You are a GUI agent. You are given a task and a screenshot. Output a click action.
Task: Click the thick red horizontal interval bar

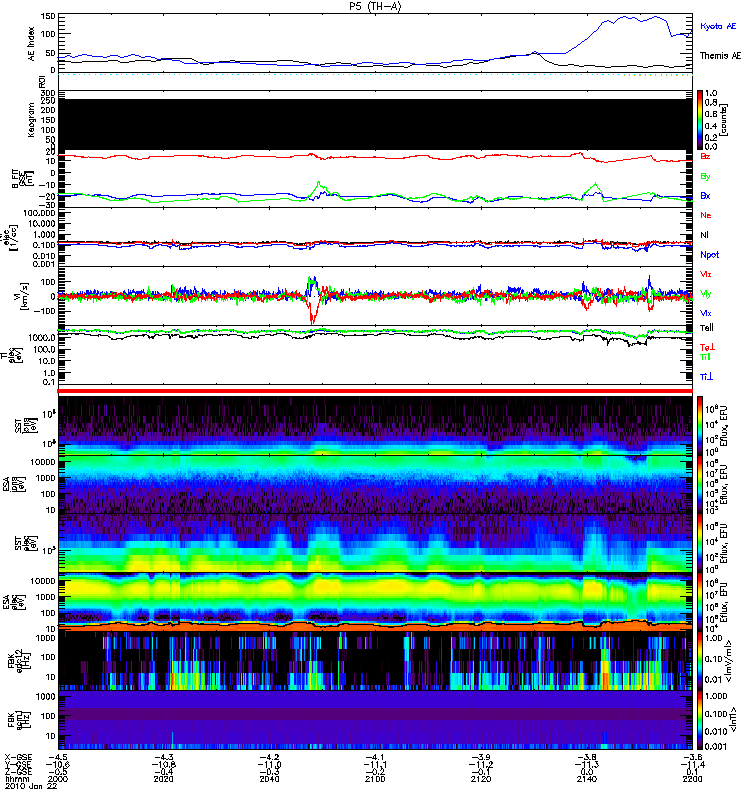[x=375, y=391]
